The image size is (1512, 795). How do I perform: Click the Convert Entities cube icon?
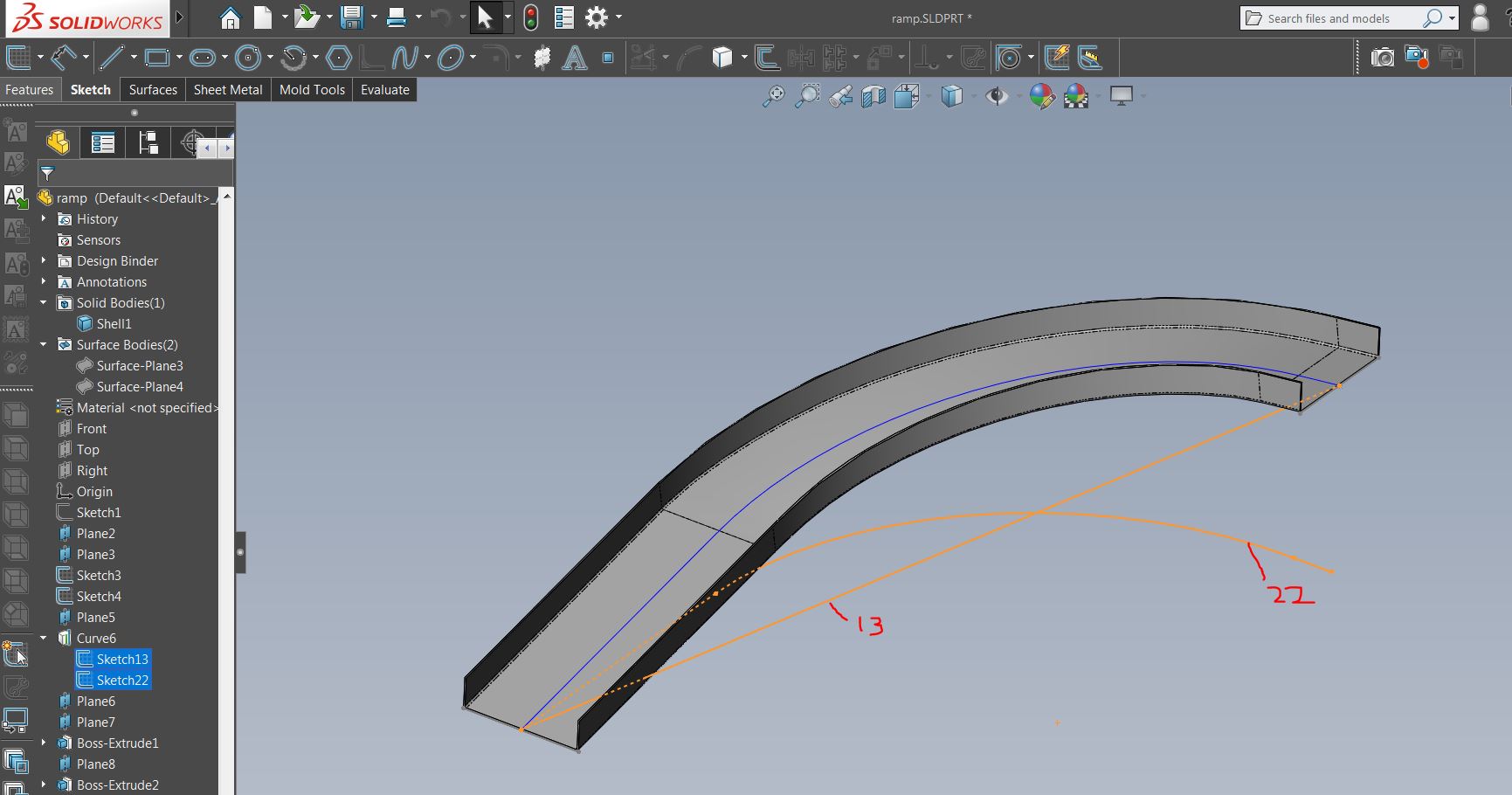click(x=722, y=59)
